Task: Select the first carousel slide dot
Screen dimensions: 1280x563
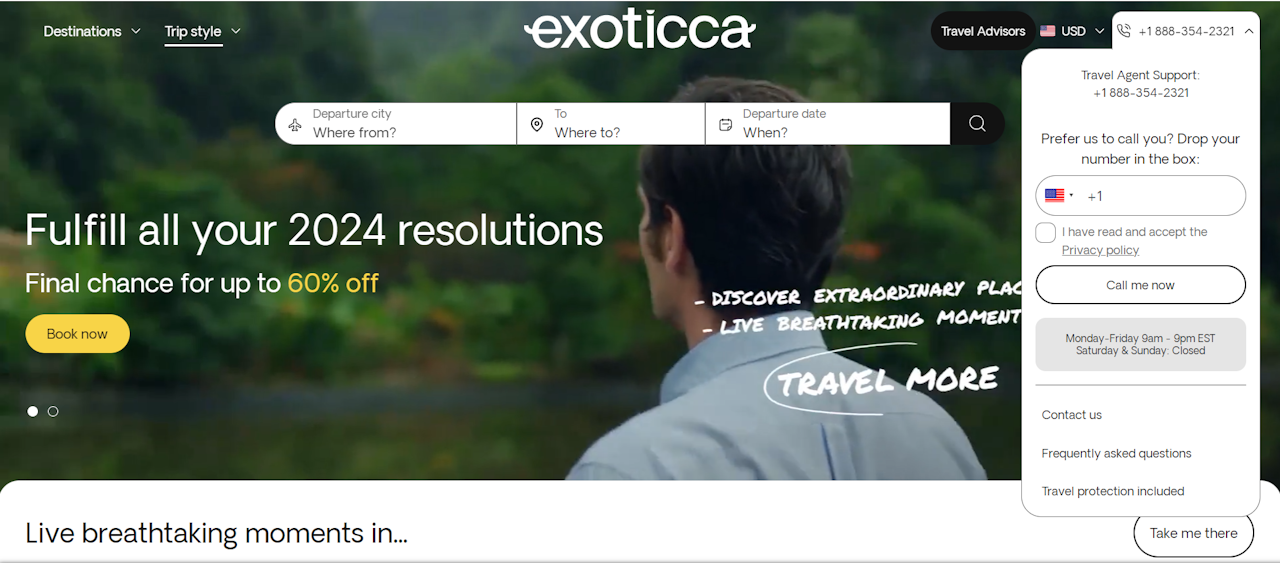Action: (33, 411)
